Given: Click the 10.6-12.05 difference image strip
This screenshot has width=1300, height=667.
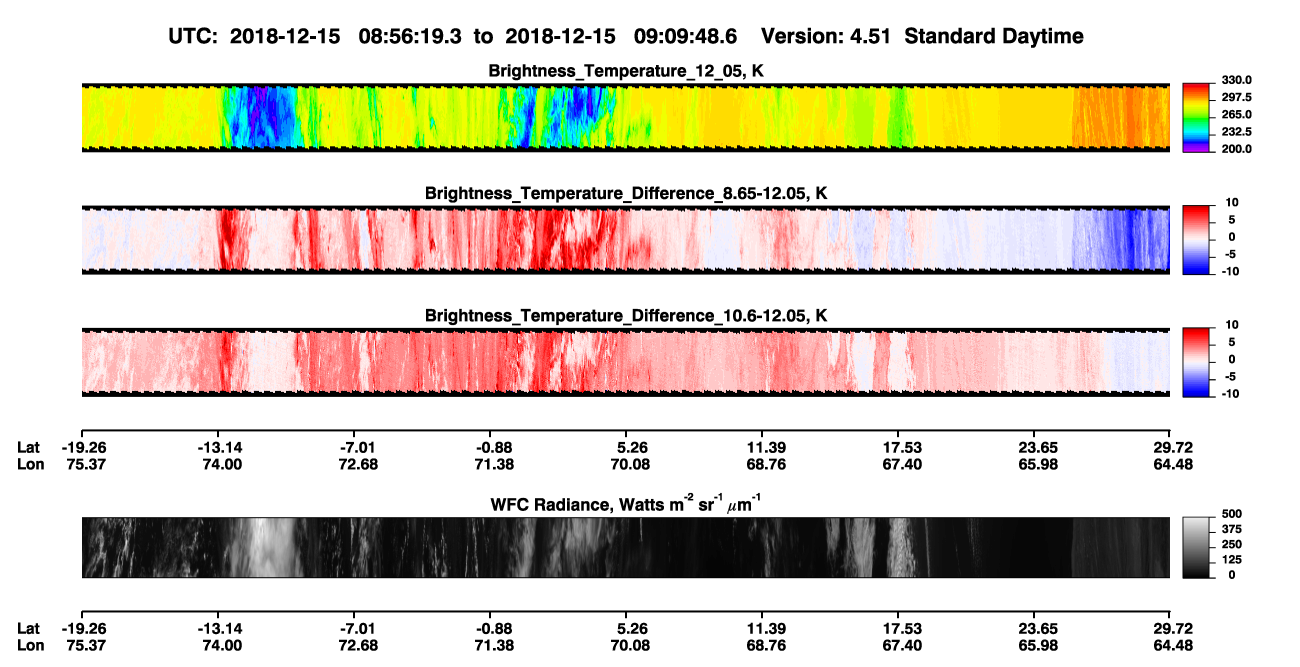Looking at the screenshot, I should click(x=626, y=363).
